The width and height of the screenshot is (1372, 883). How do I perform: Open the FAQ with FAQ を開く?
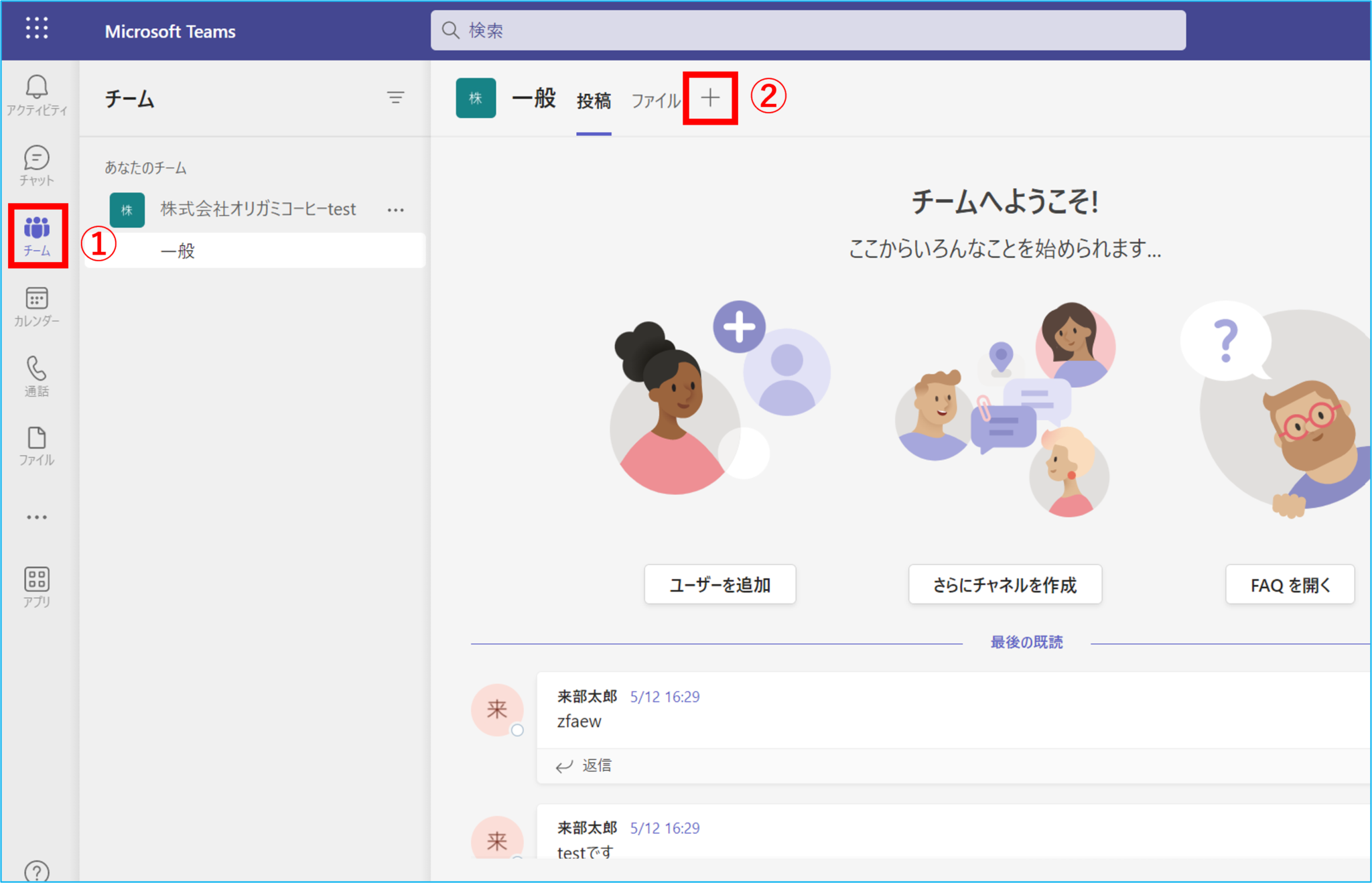1290,584
